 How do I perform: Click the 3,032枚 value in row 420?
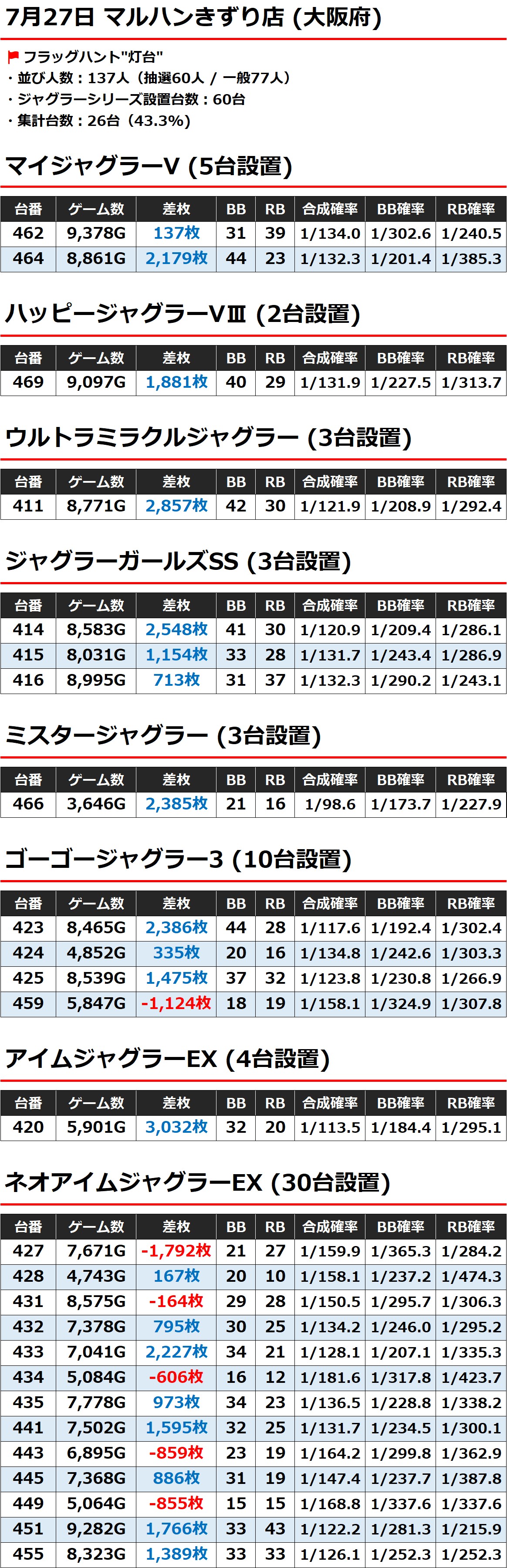176,1127
